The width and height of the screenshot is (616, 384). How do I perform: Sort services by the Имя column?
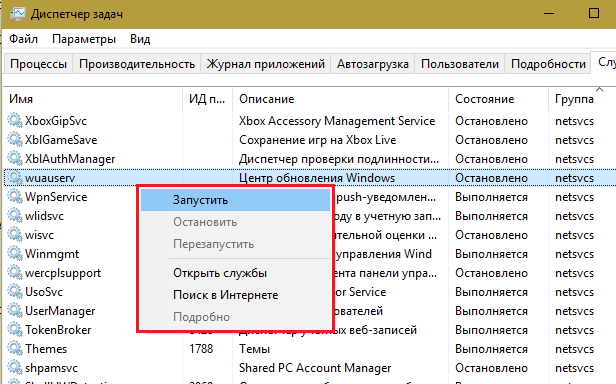click(94, 99)
